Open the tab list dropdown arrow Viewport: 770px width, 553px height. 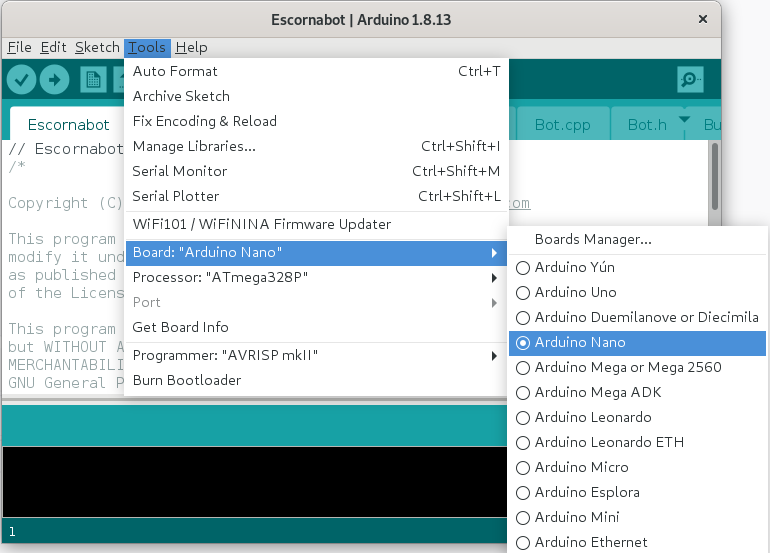pos(685,120)
